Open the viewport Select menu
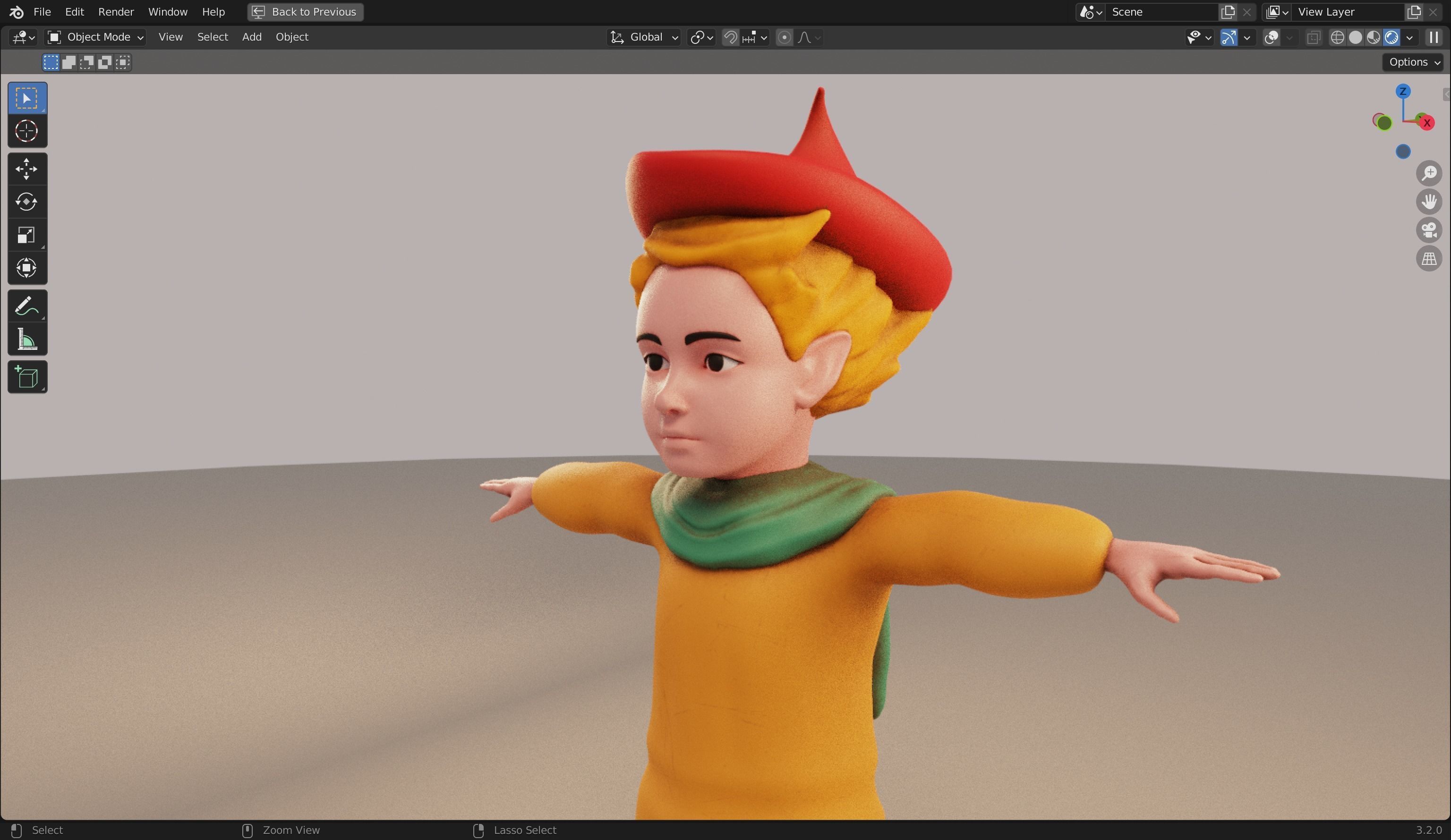This screenshot has height=840, width=1451. click(x=213, y=37)
